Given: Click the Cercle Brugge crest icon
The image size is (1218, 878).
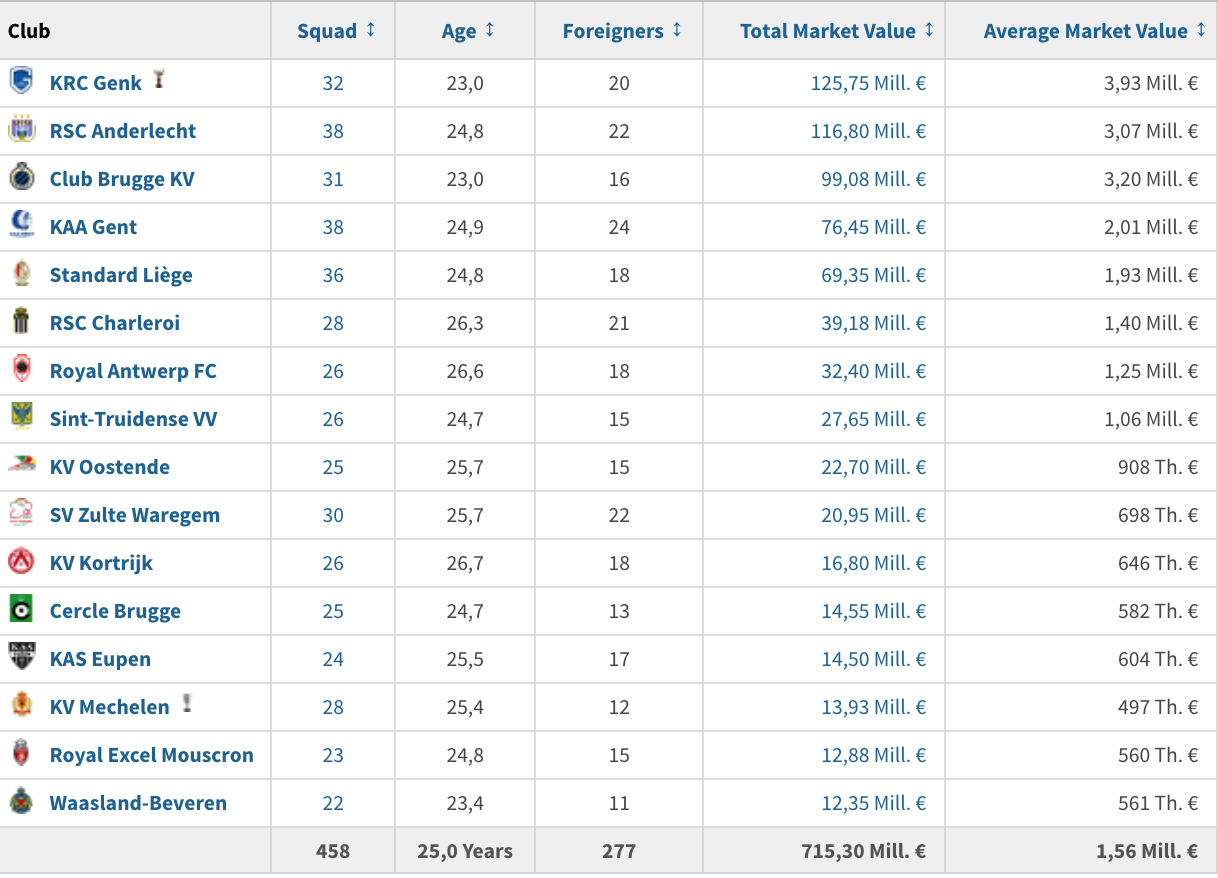Looking at the screenshot, I should [21, 610].
